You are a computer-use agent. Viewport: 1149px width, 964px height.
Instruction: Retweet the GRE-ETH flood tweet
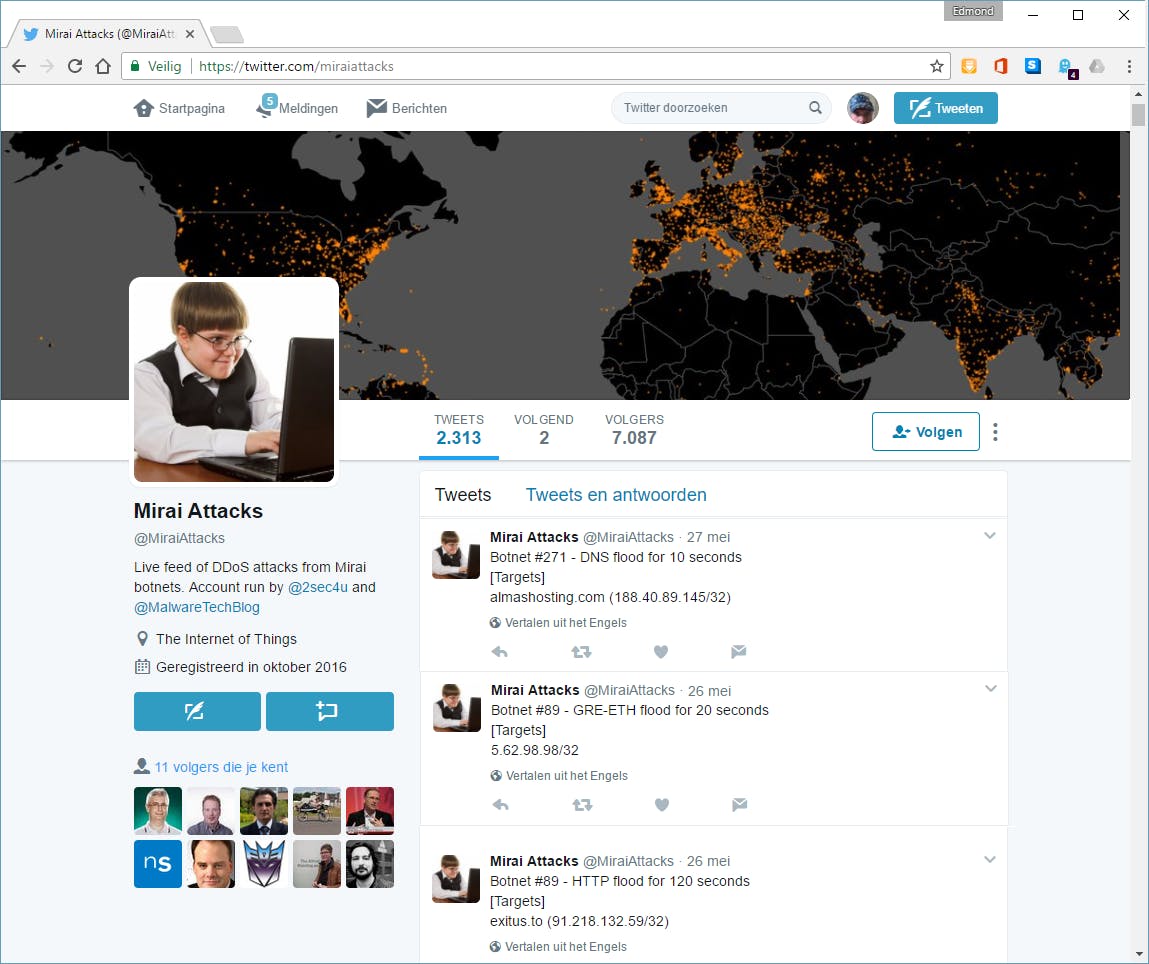[x=583, y=804]
